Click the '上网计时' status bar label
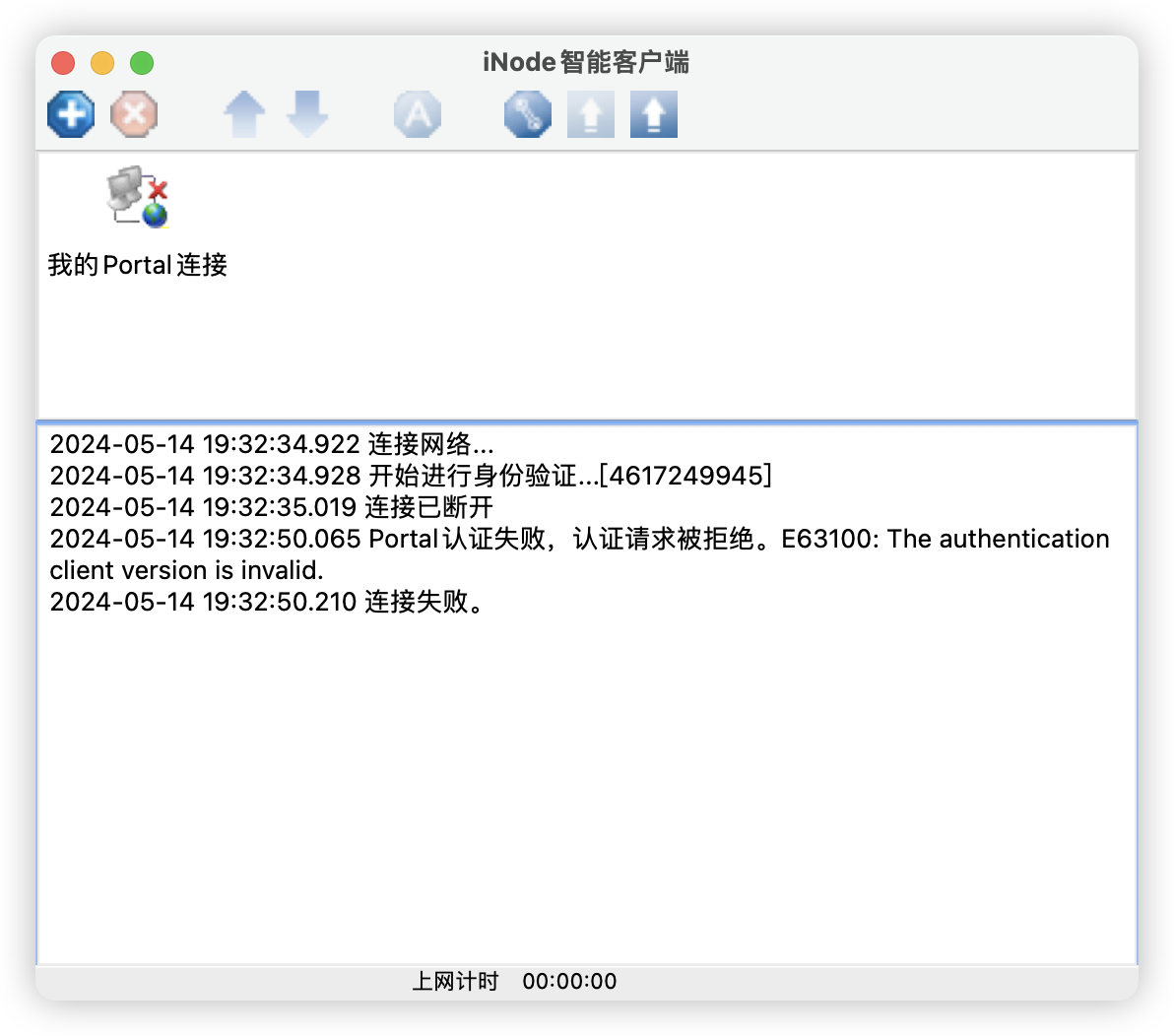Image resolution: width=1174 pixels, height=1036 pixels. point(455,982)
